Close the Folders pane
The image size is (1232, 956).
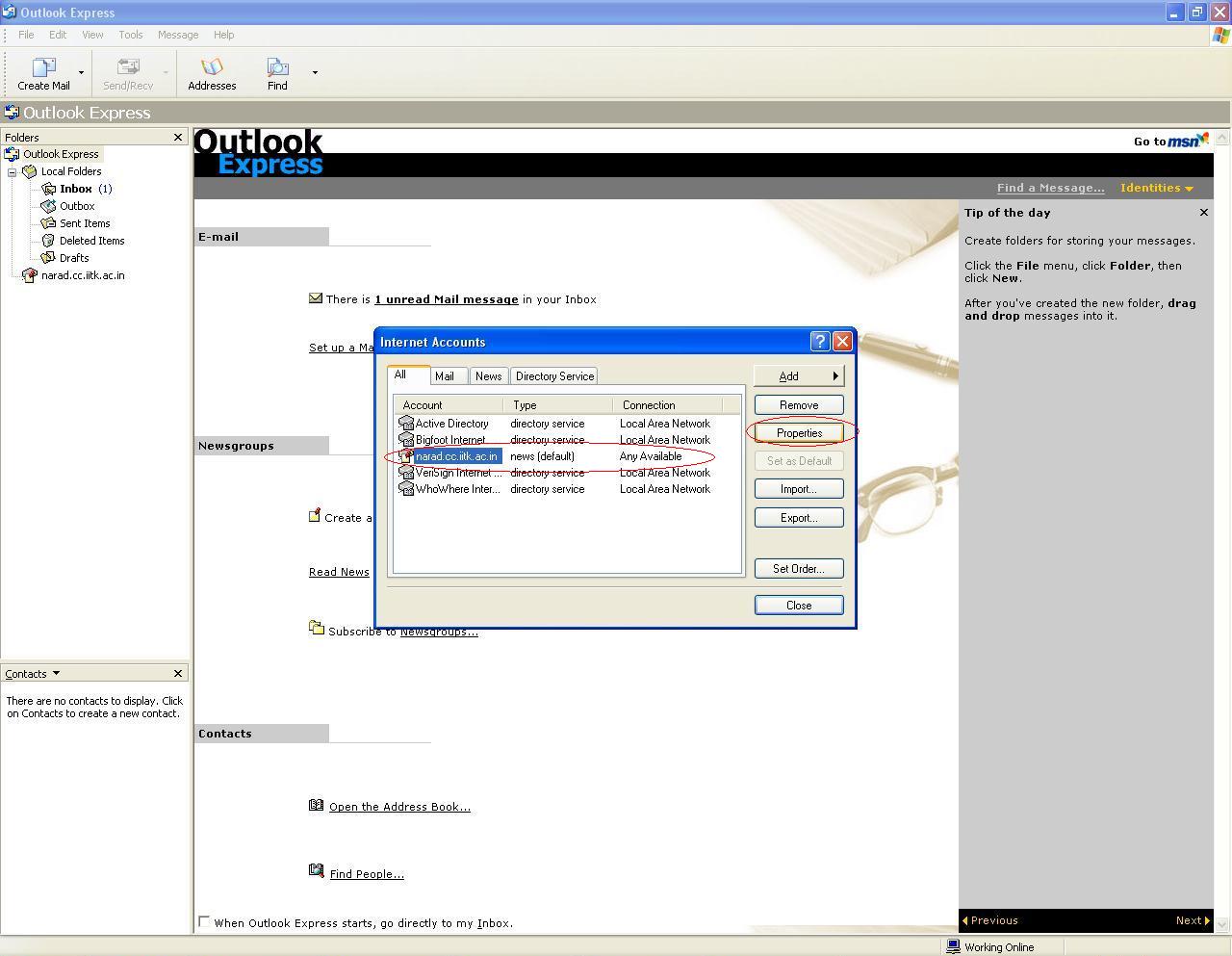point(178,138)
